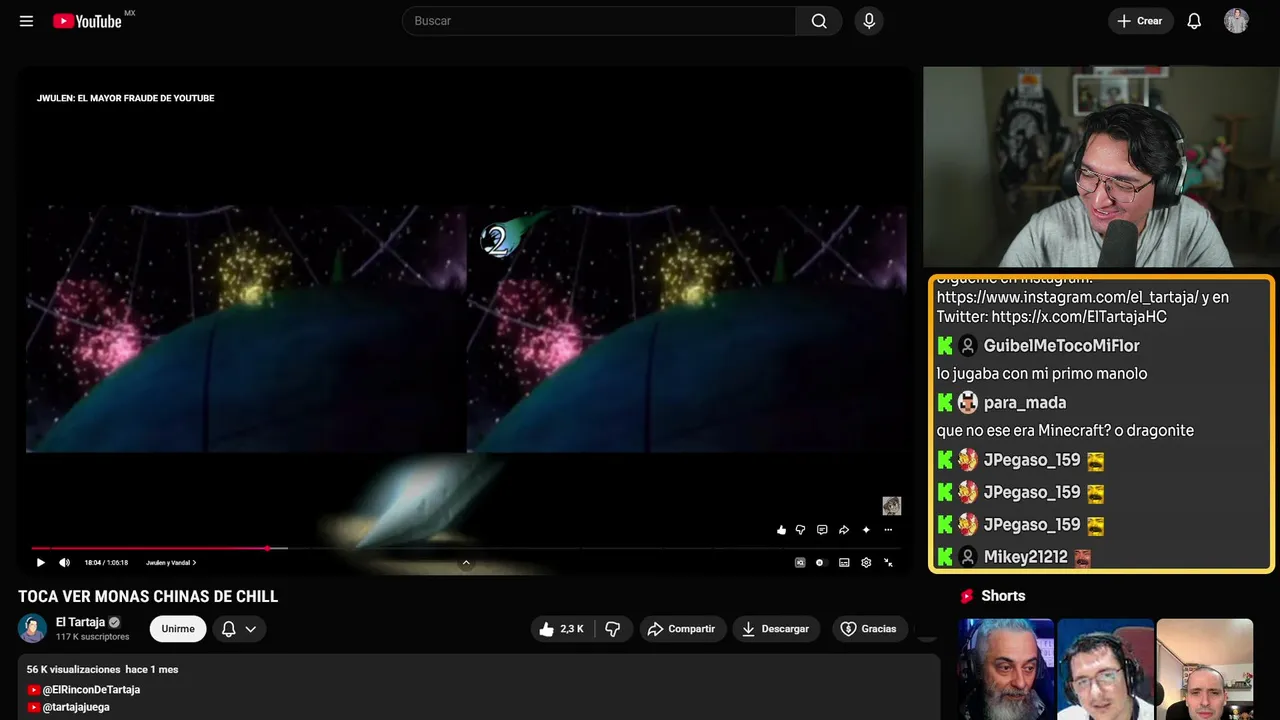The width and height of the screenshot is (1280, 720).
Task: Exit full screen in the player
Action: 889,563
